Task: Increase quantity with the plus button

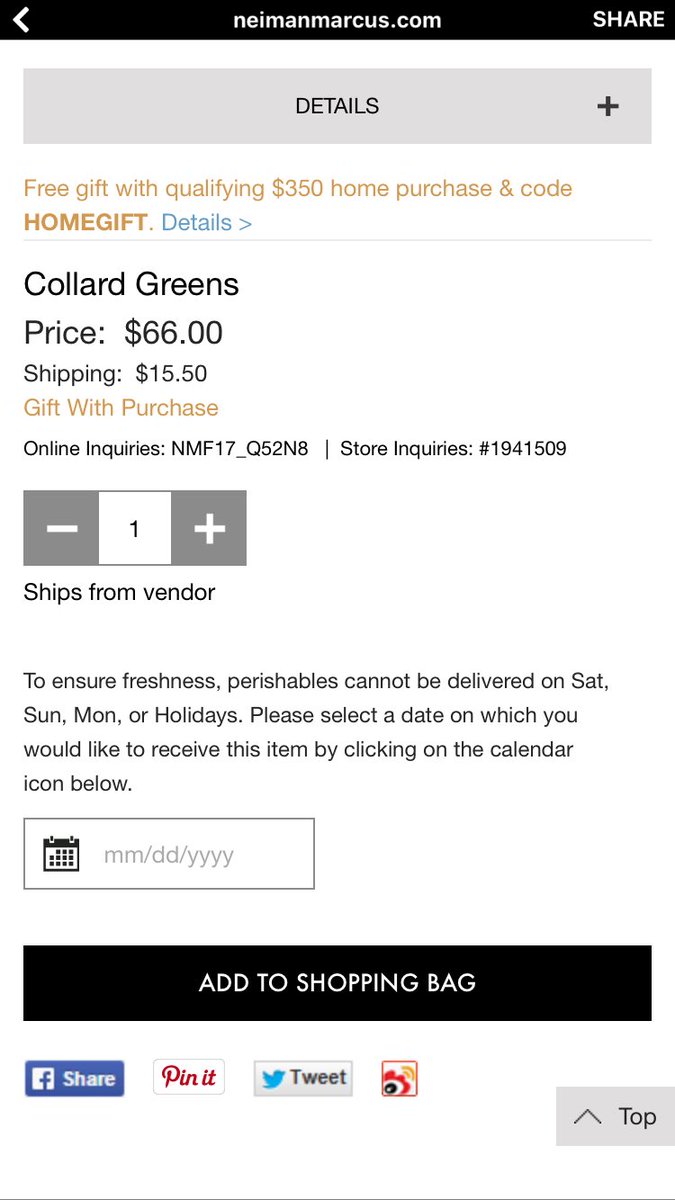Action: pos(209,528)
